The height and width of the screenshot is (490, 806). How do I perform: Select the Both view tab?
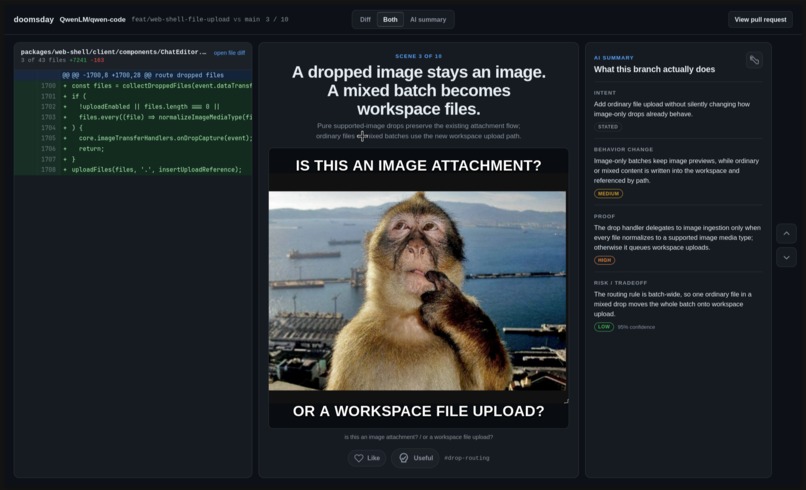pyautogui.click(x=390, y=20)
